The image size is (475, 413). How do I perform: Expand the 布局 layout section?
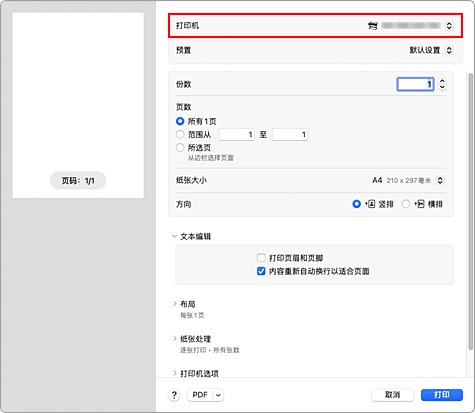pos(175,304)
